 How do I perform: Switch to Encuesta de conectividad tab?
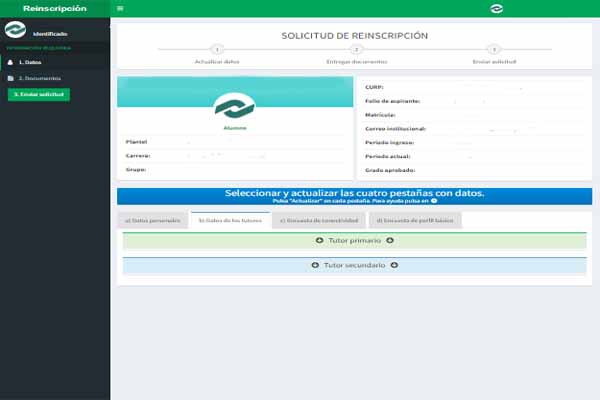click(x=319, y=220)
